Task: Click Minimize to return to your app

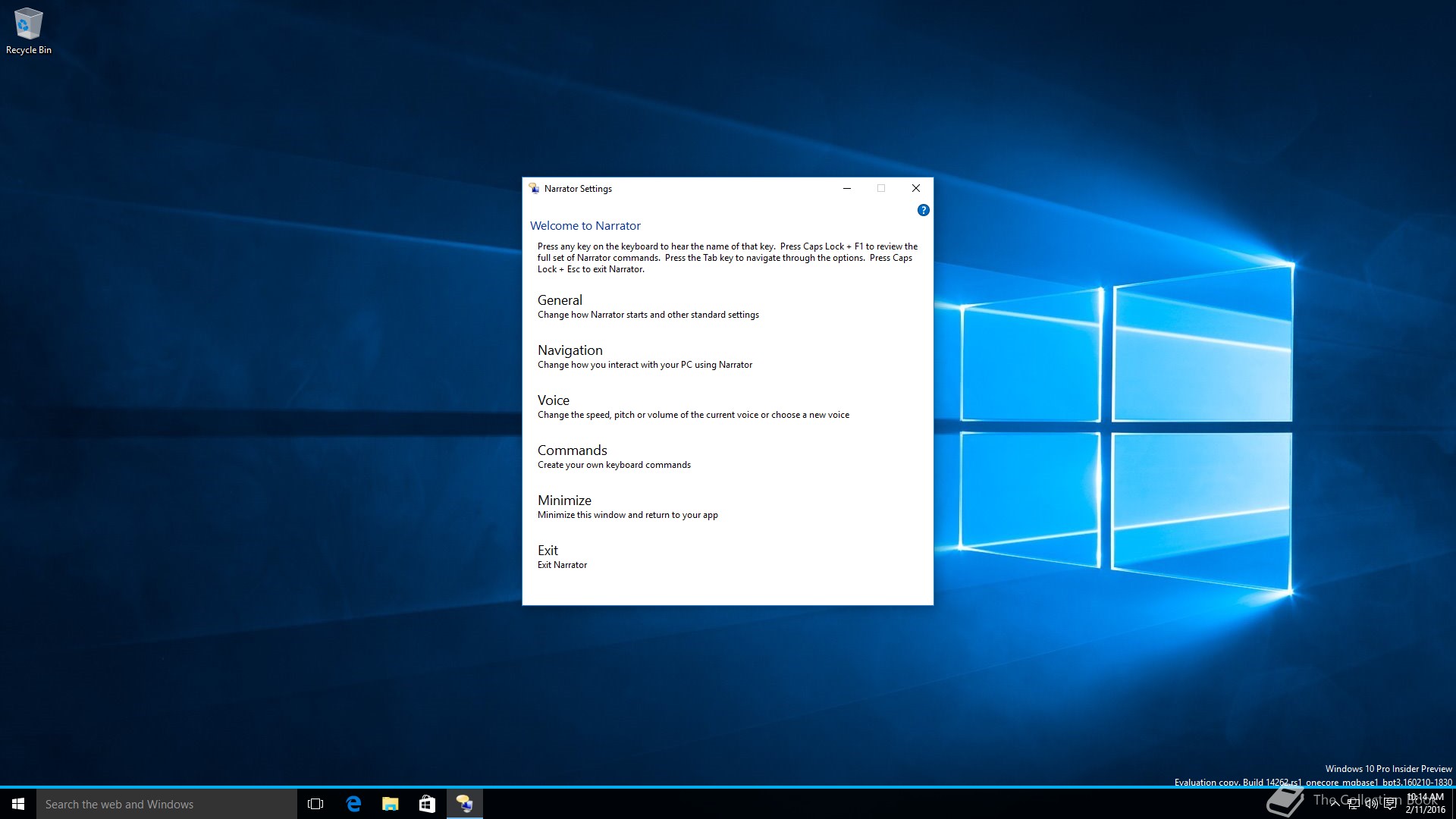Action: [x=564, y=500]
